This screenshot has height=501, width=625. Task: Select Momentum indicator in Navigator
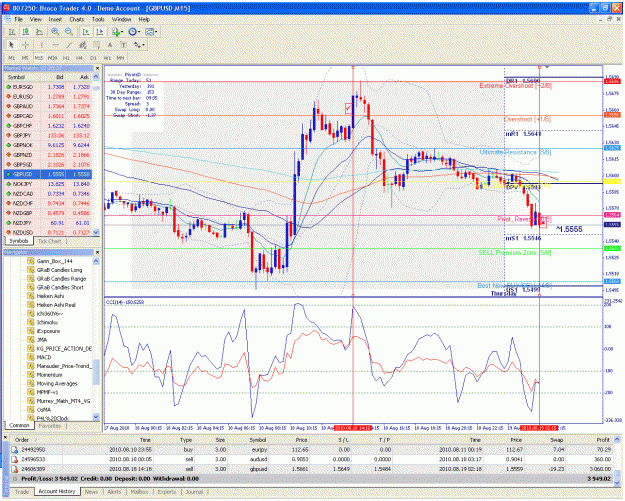(49, 375)
